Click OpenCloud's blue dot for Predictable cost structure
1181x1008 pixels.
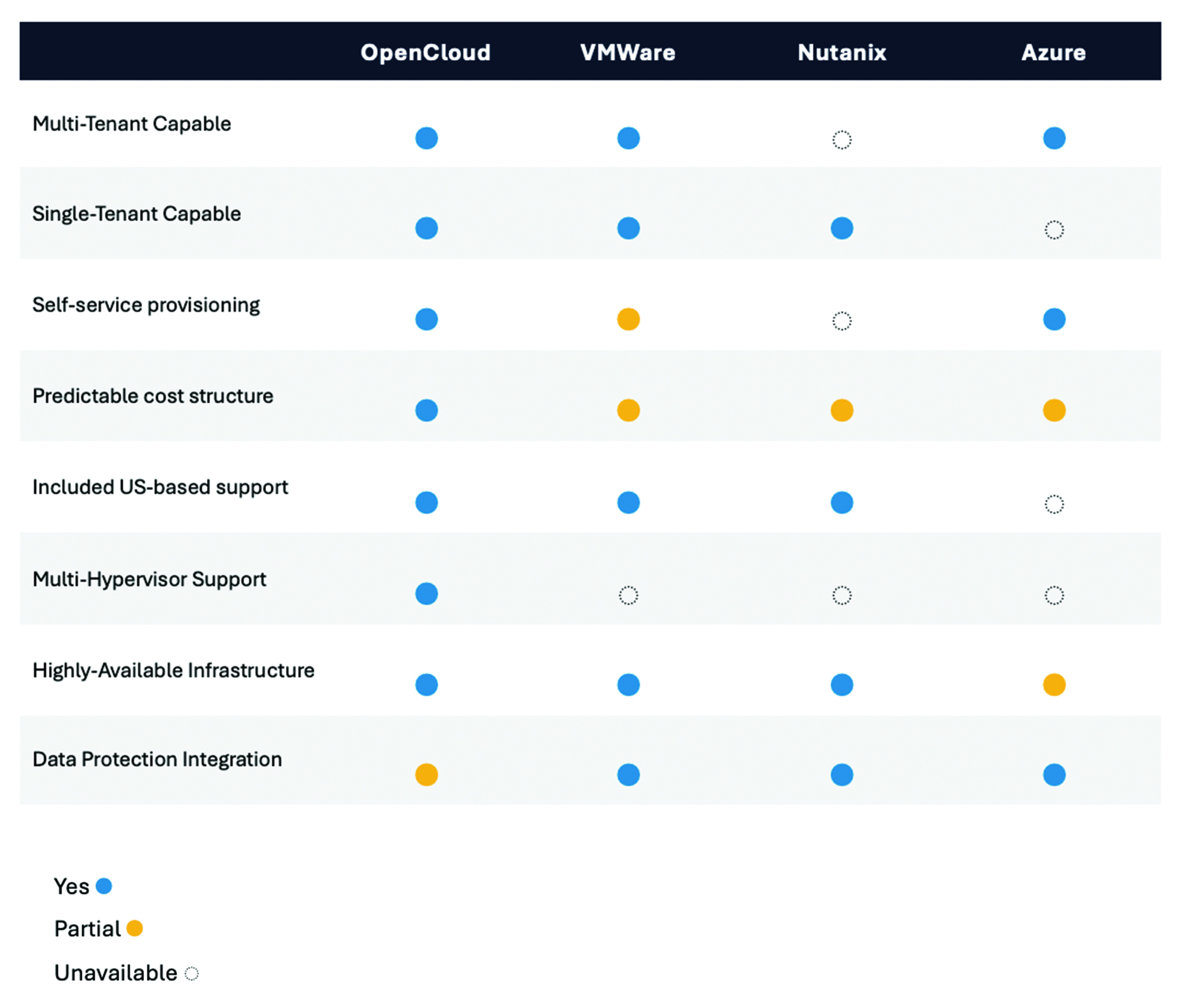pyautogui.click(x=426, y=410)
